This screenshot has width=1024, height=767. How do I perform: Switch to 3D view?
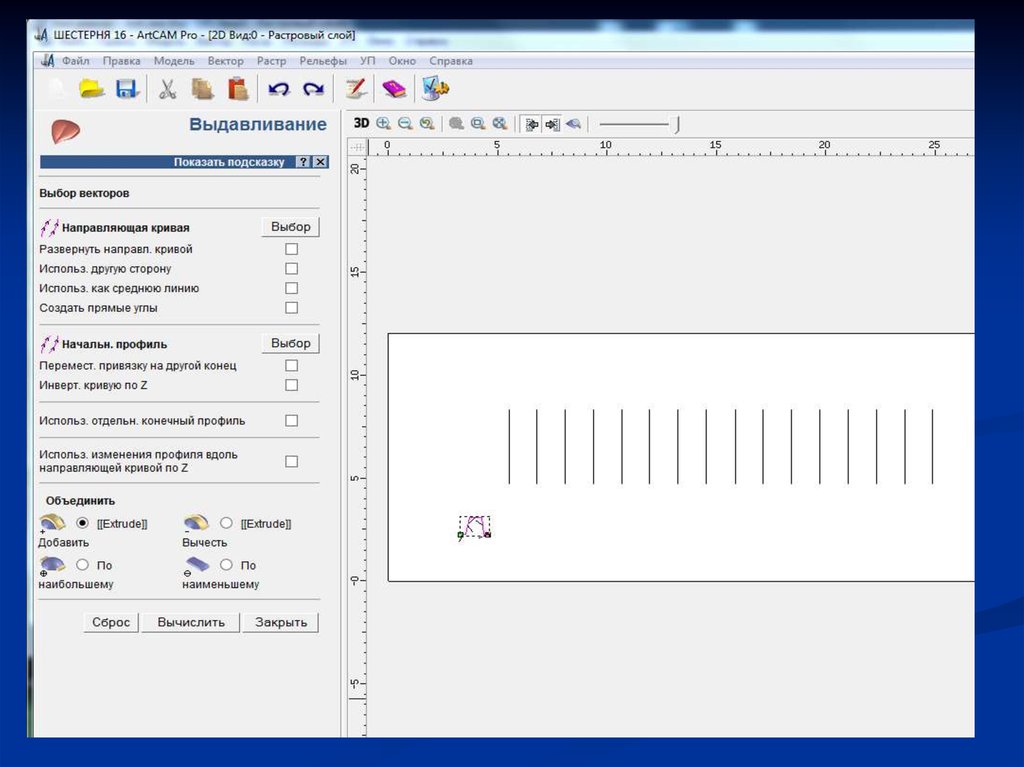tap(362, 123)
